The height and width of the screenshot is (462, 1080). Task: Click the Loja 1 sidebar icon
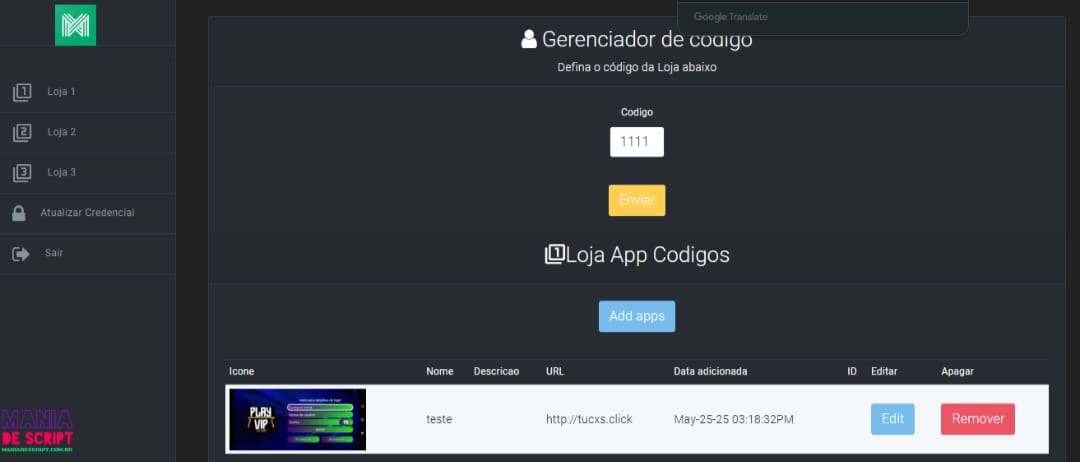pos(22,92)
